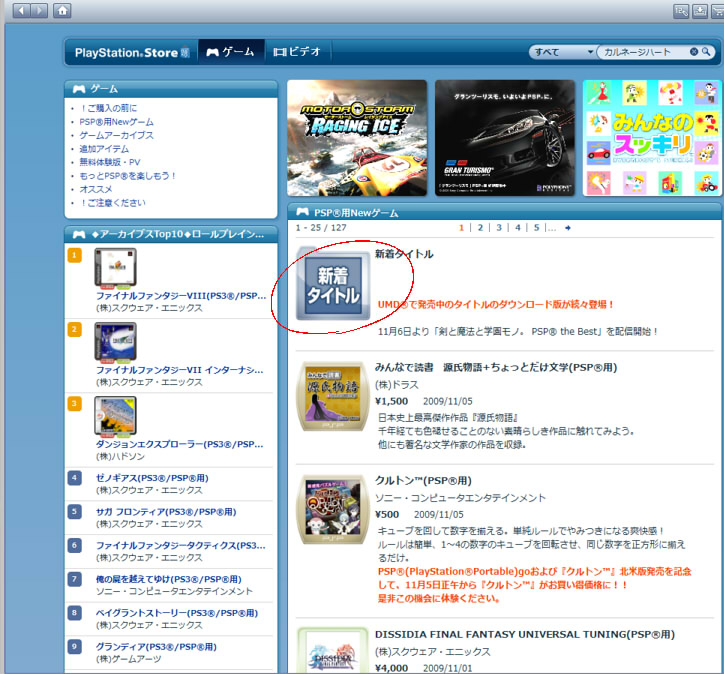The image size is (724, 674).
Task: Open page 2 of New games list
Action: (x=480, y=228)
